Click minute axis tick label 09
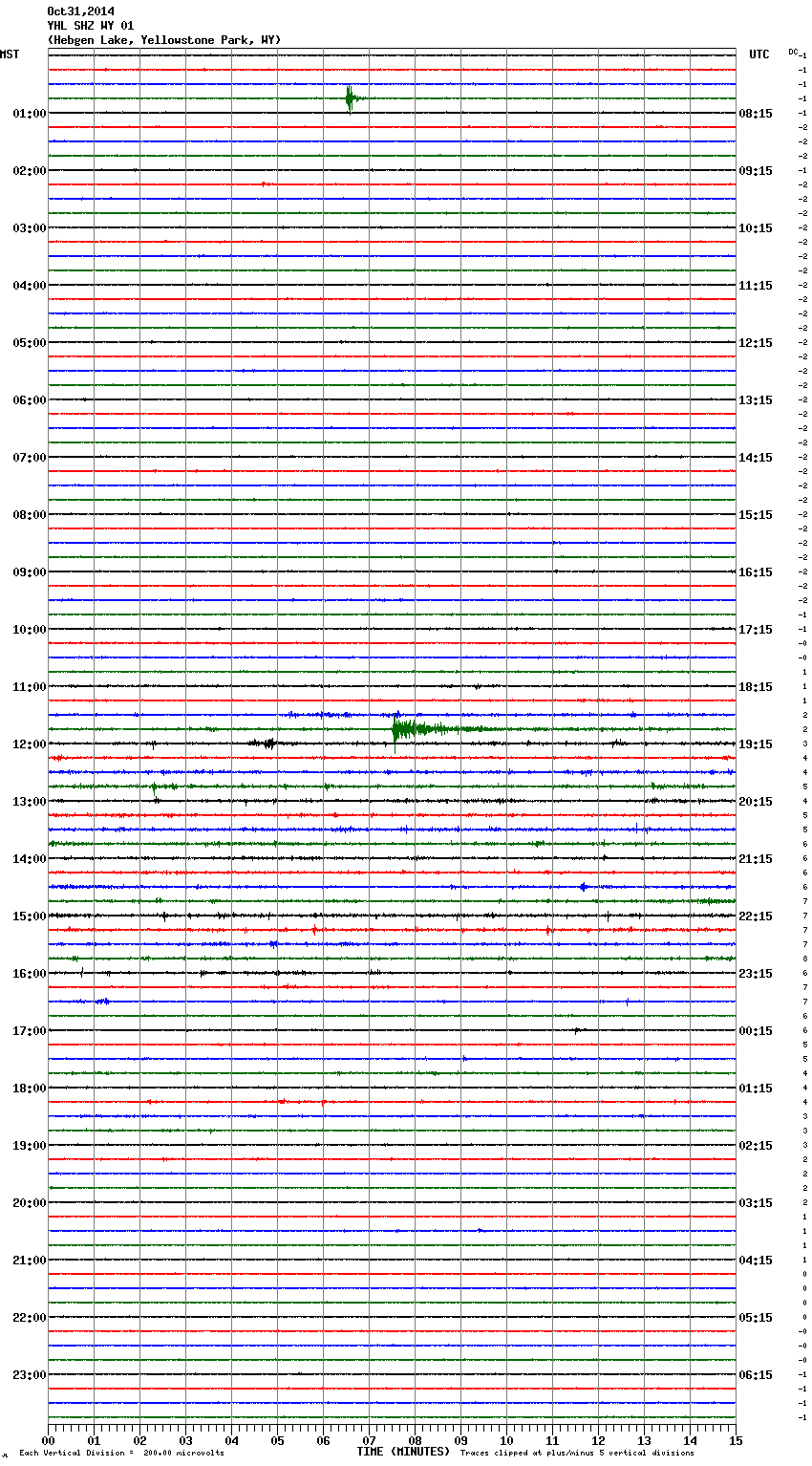 [x=461, y=1439]
